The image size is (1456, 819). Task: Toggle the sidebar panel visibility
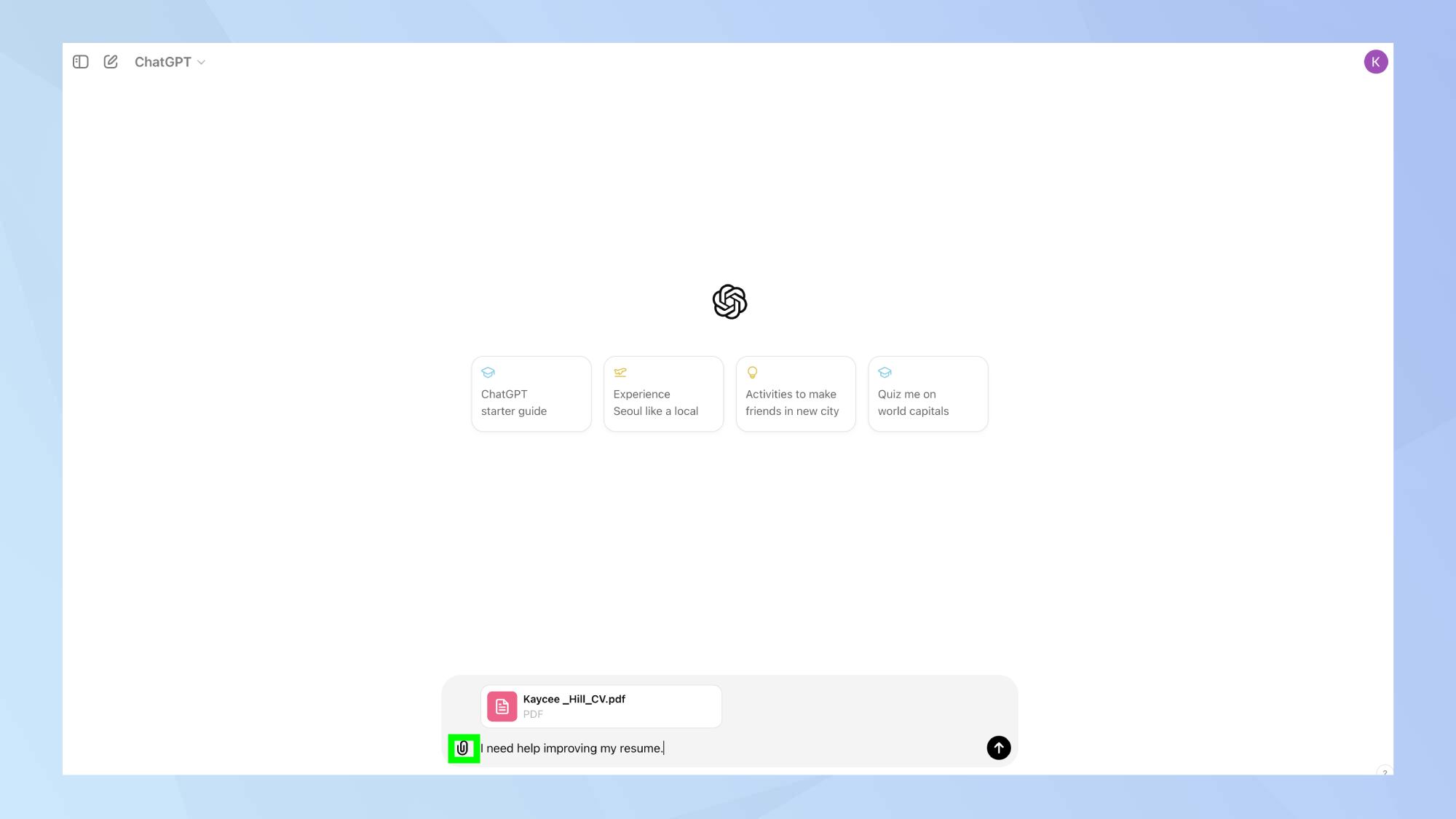(x=81, y=62)
